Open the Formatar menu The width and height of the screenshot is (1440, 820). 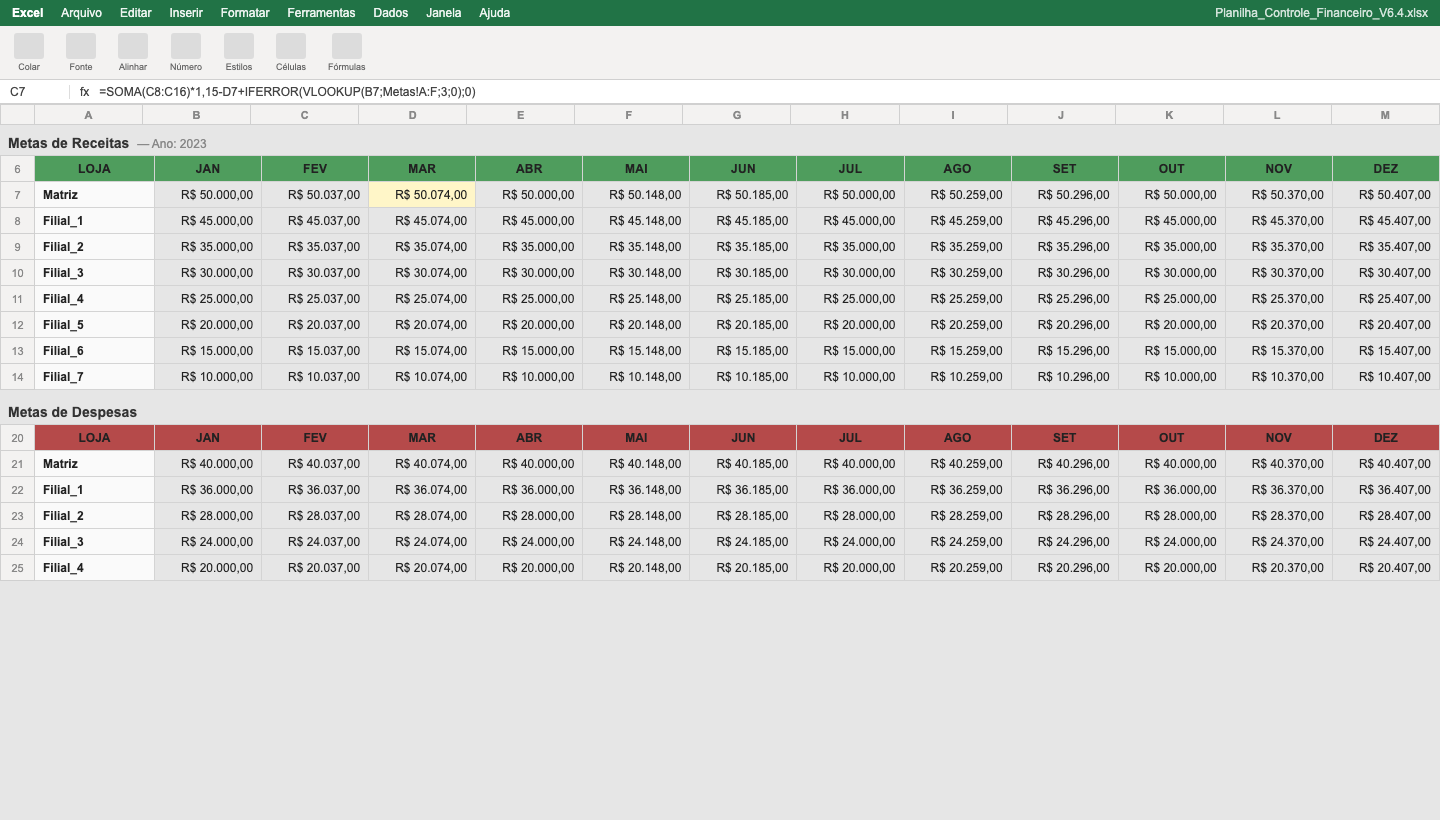pos(245,13)
